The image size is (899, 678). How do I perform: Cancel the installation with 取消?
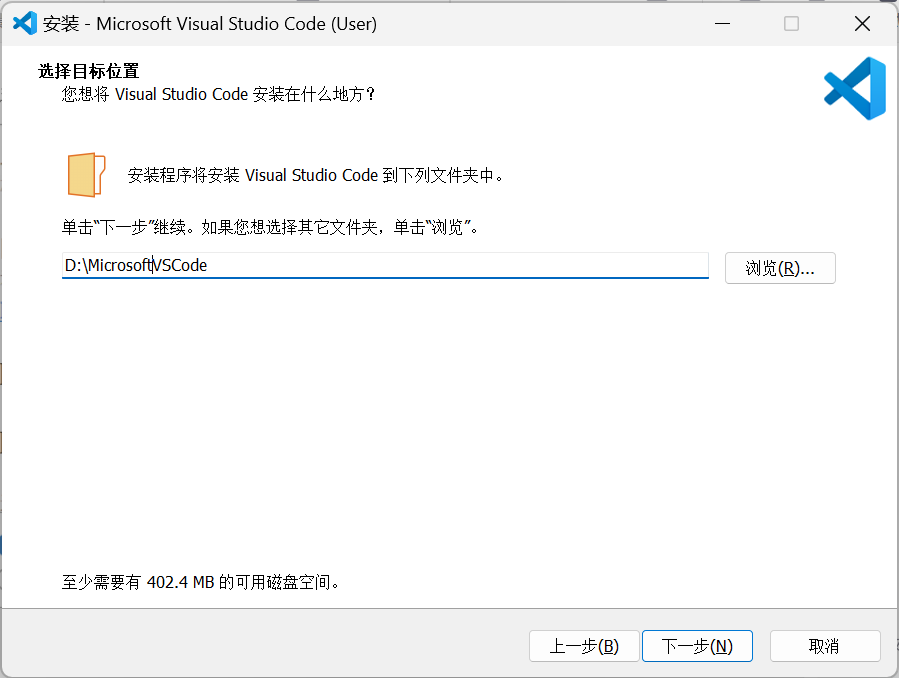point(824,646)
